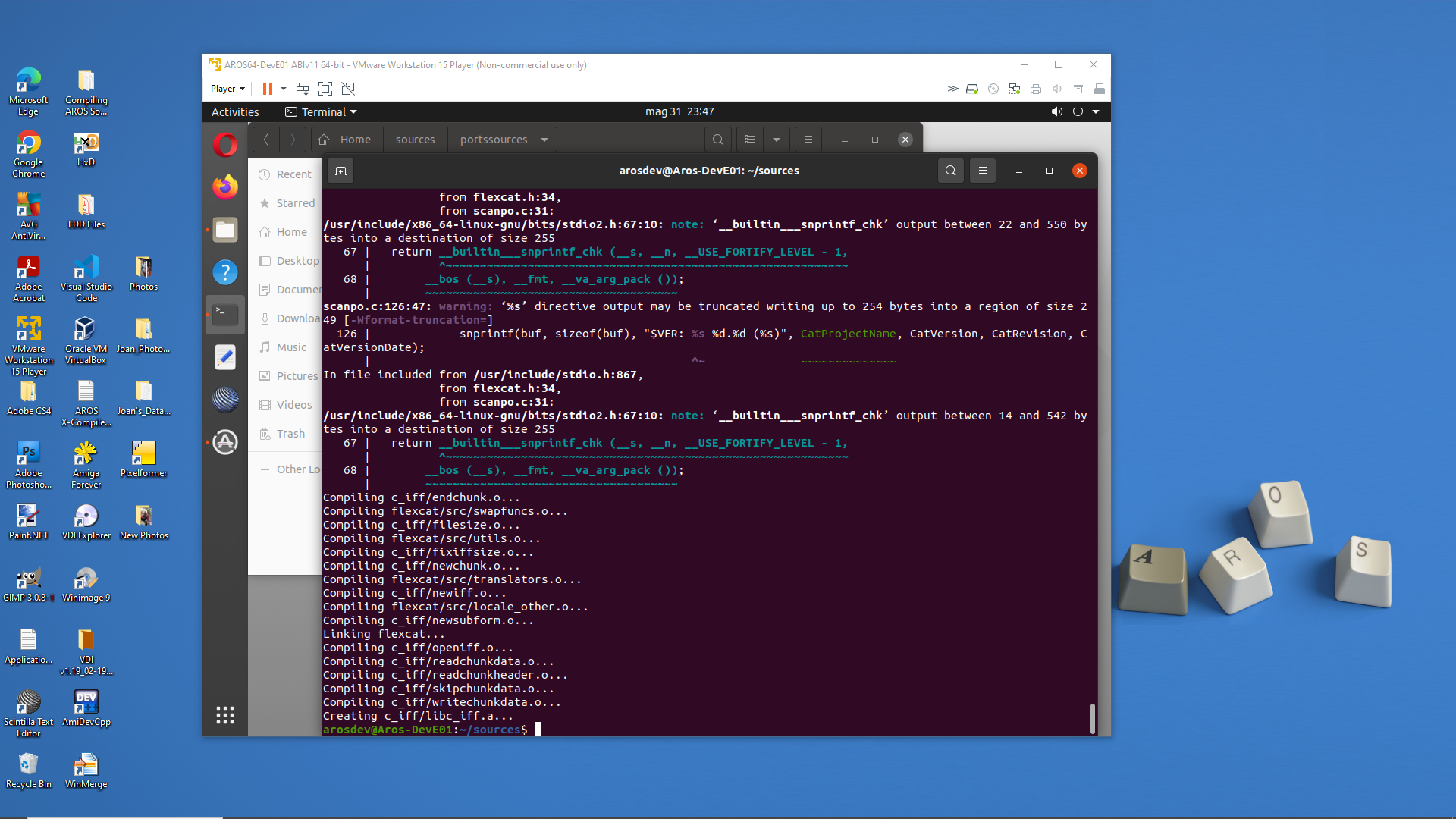Image resolution: width=1456 pixels, height=819 pixels.
Task: Open the VMware Player menu
Action: point(227,89)
